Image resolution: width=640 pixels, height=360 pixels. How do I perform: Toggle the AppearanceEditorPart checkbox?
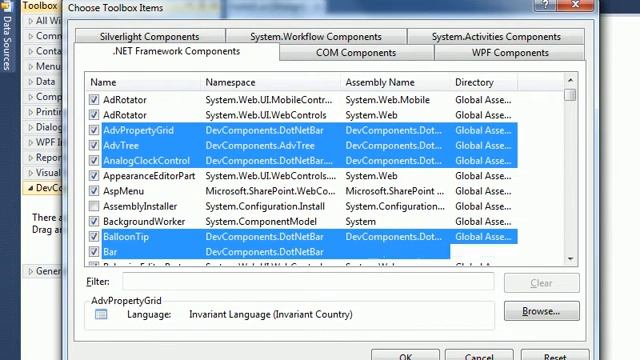coord(94,176)
